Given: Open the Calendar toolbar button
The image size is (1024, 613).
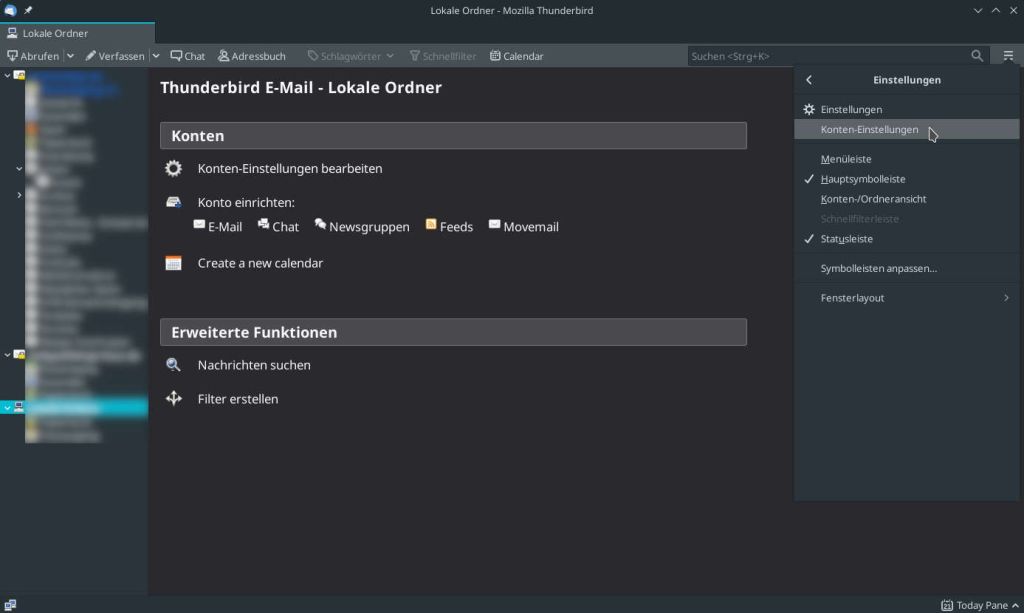Looking at the screenshot, I should (517, 56).
